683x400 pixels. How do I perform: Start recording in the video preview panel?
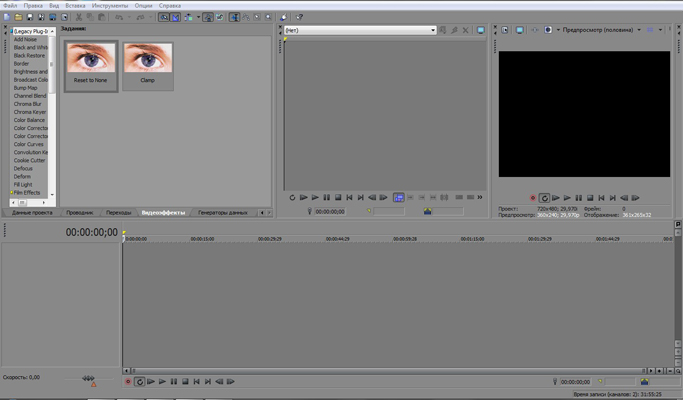[532, 198]
